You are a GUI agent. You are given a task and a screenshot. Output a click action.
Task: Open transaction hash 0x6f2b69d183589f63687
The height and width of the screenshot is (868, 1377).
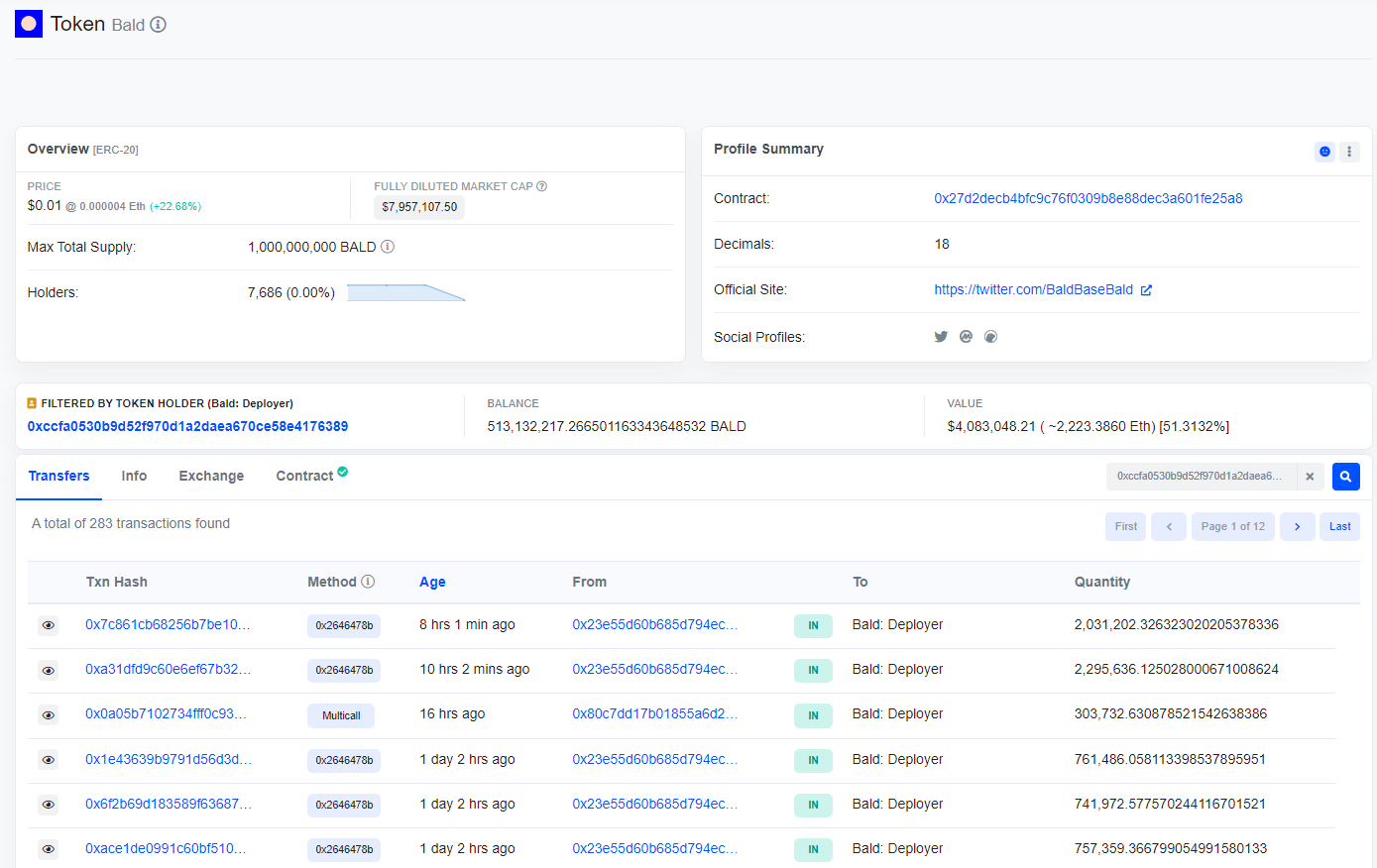click(168, 804)
